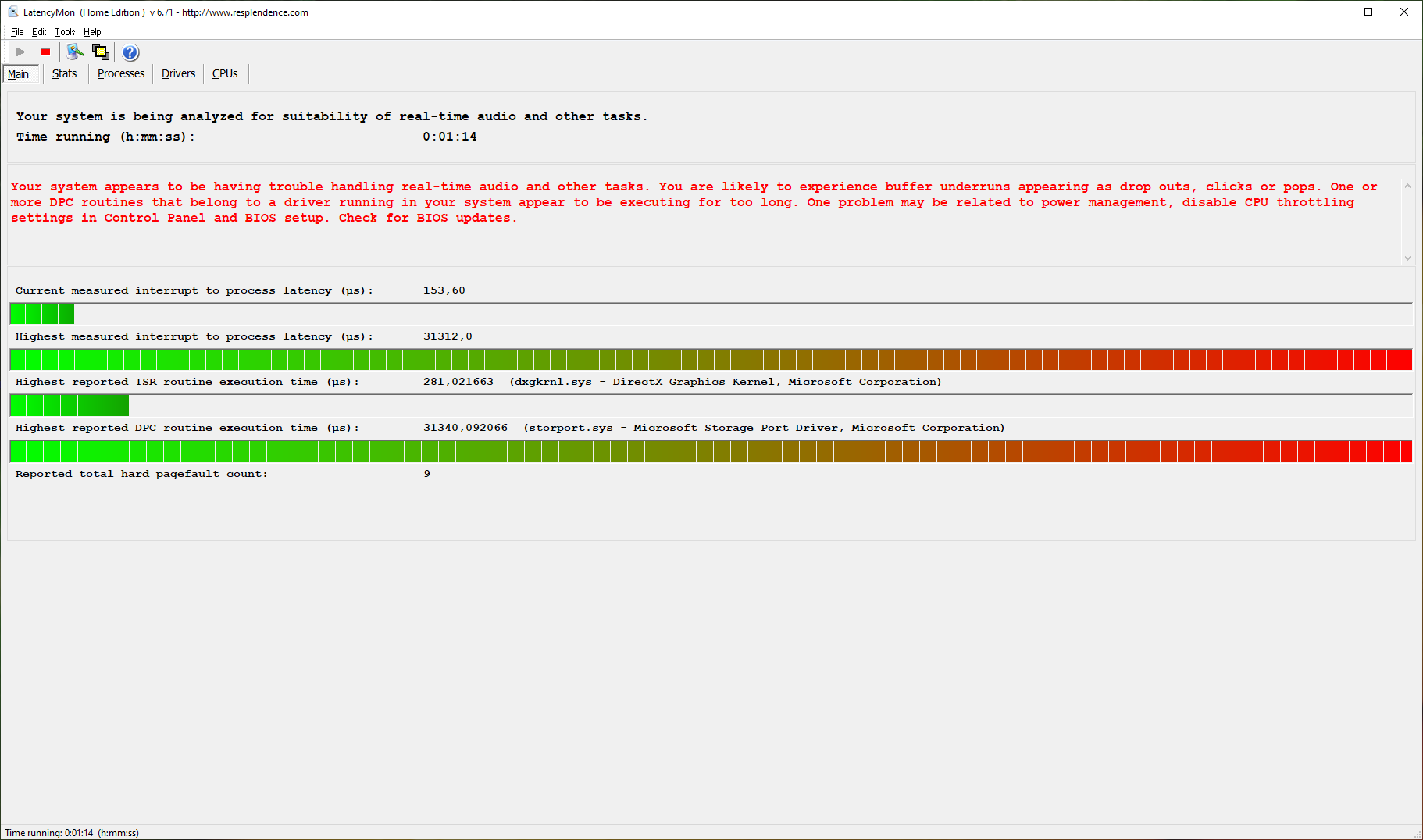Click the "Your system is being analyzed" heading

(x=332, y=116)
